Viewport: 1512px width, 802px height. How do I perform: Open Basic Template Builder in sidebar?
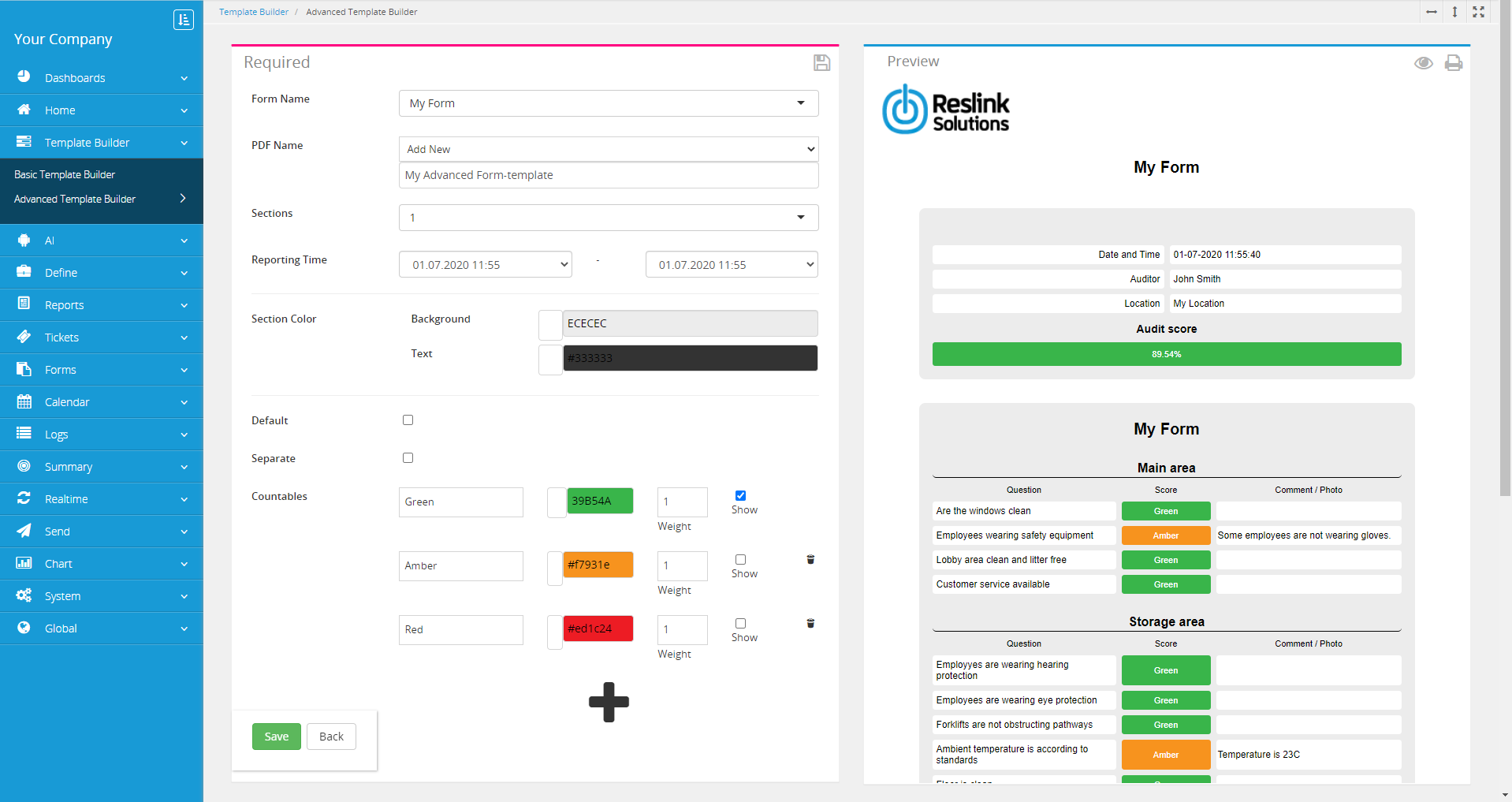65,174
